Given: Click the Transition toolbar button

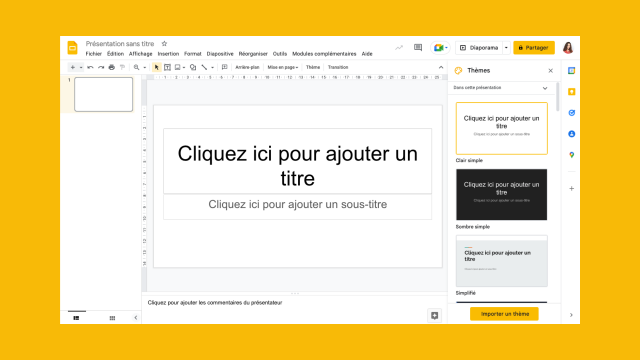Looking at the screenshot, I should coord(338,67).
